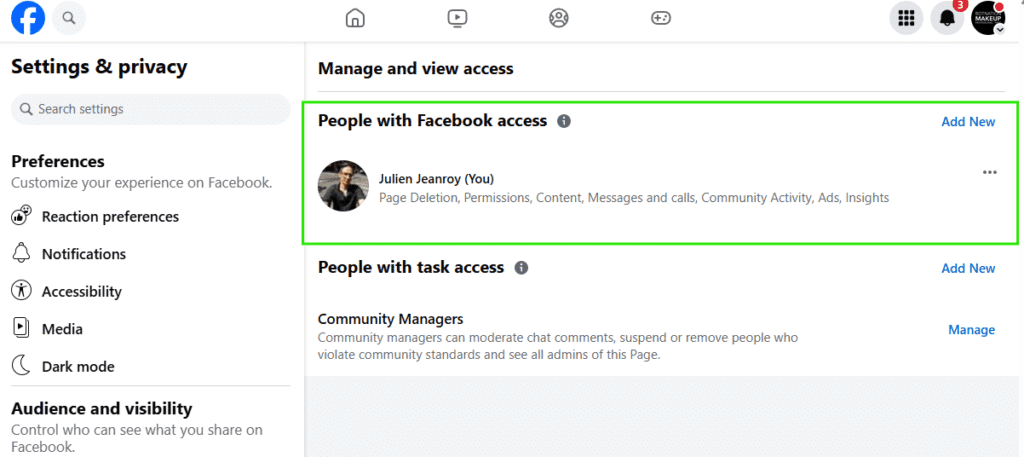Click Manage for Community Managers
Screen dimensions: 1024x457
971,330
